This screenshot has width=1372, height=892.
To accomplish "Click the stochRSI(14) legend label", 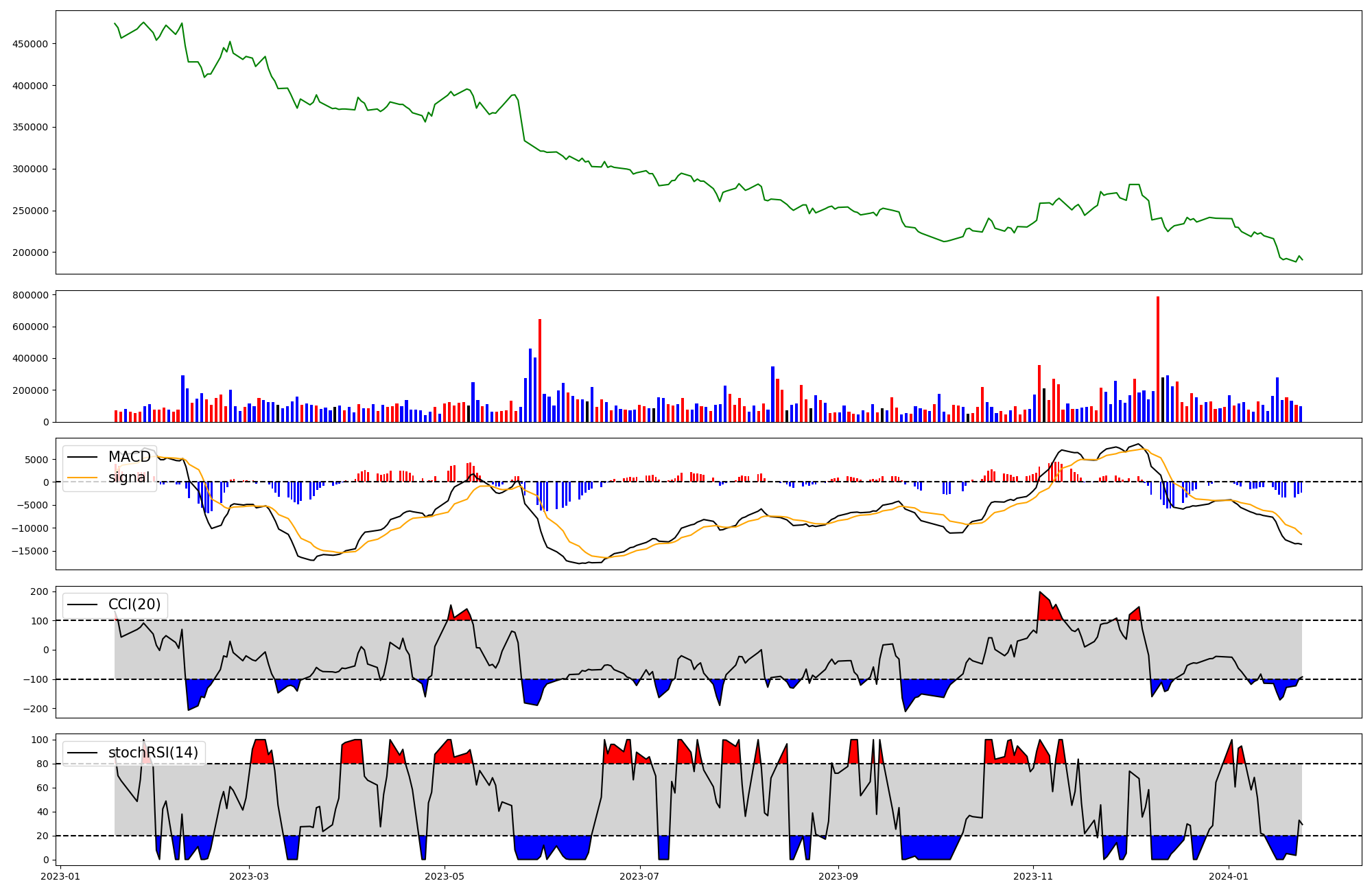I will (x=153, y=753).
